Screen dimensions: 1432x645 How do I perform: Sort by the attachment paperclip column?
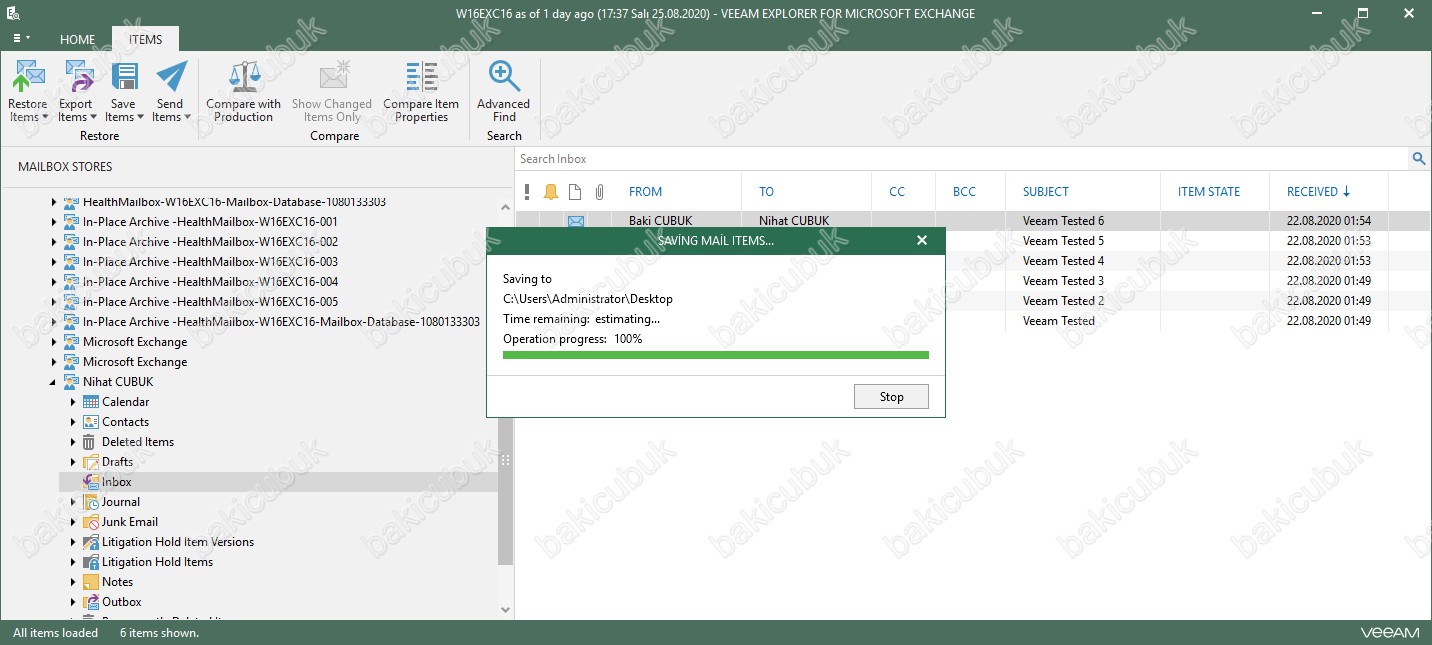click(x=599, y=192)
